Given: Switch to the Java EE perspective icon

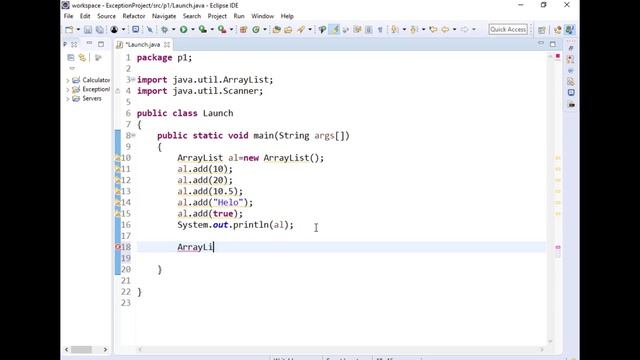Looking at the screenshot, I should [x=558, y=29].
